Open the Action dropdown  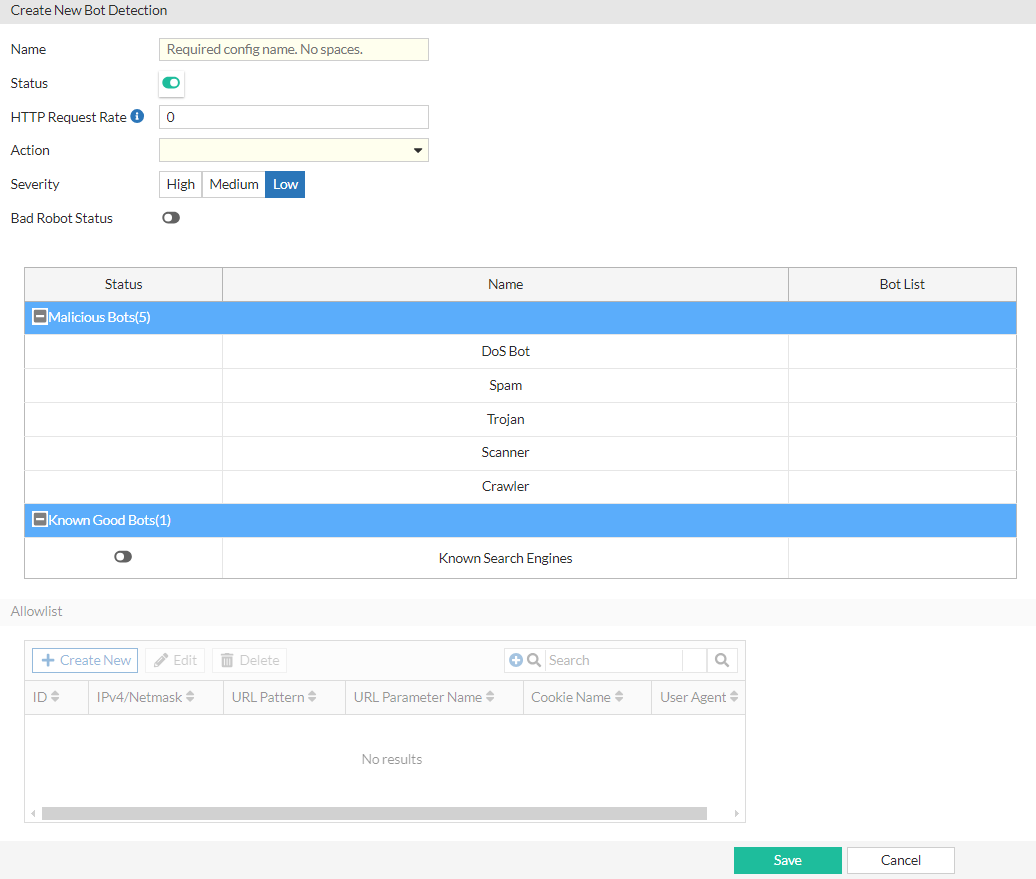tap(418, 150)
